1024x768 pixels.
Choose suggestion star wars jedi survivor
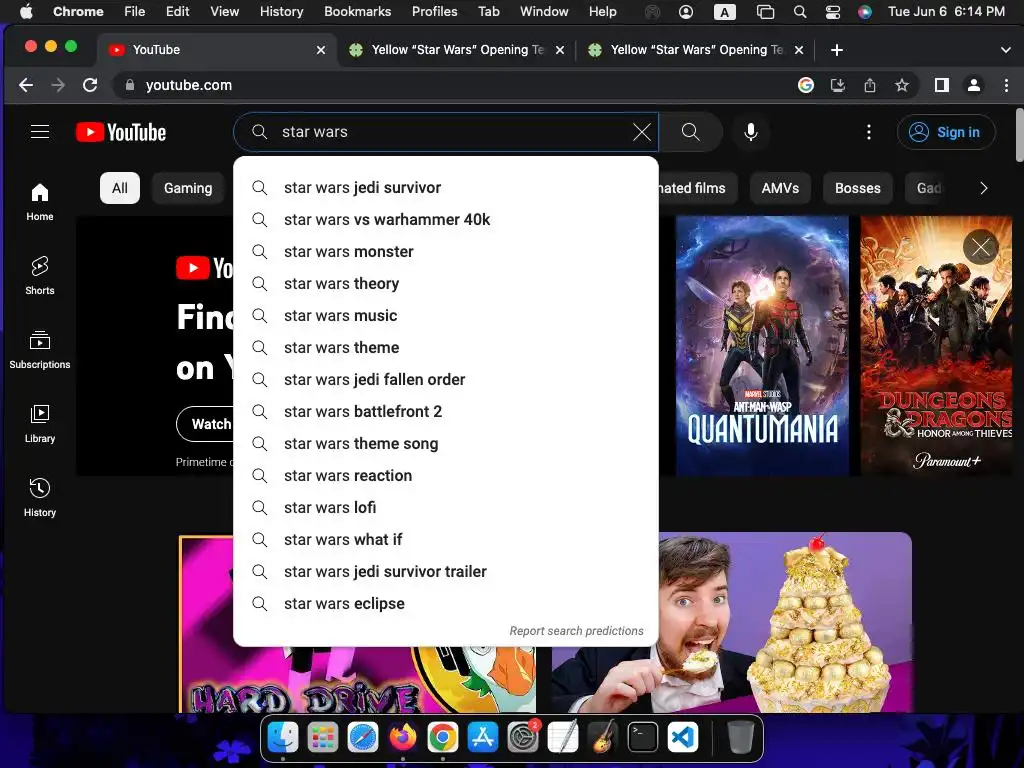pos(445,187)
